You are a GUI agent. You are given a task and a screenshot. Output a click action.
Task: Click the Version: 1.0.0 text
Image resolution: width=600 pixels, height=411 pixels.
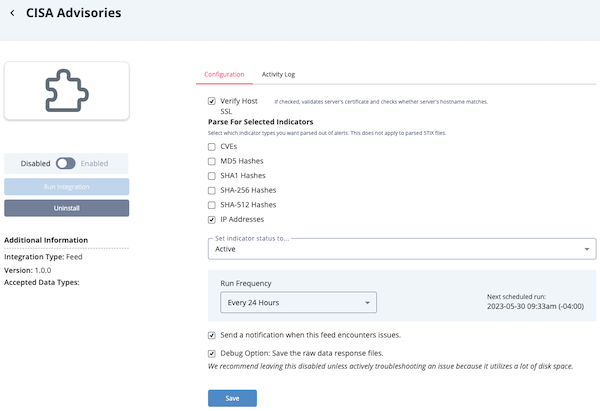(x=28, y=270)
